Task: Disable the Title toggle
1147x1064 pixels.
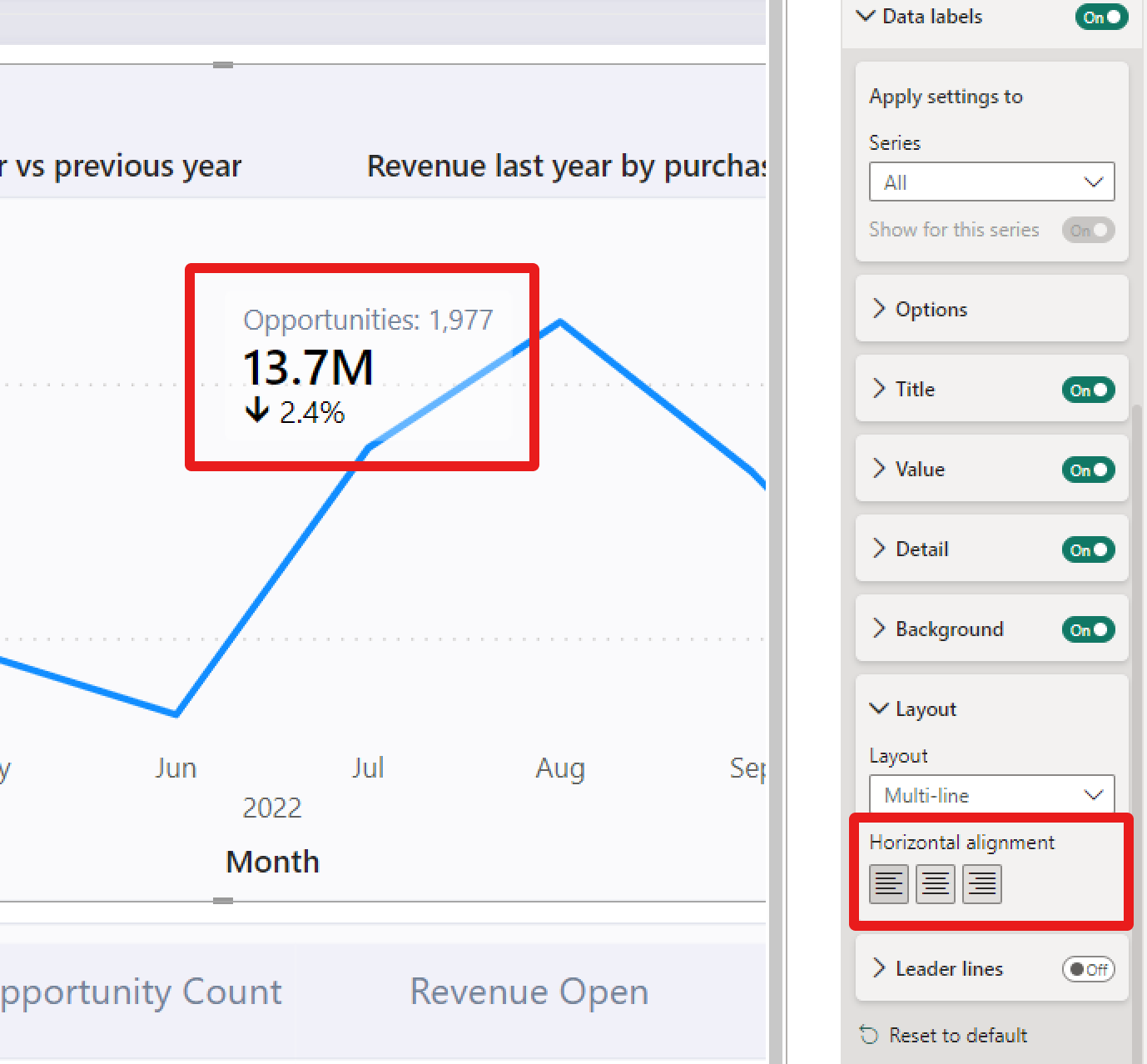Action: pos(1088,390)
